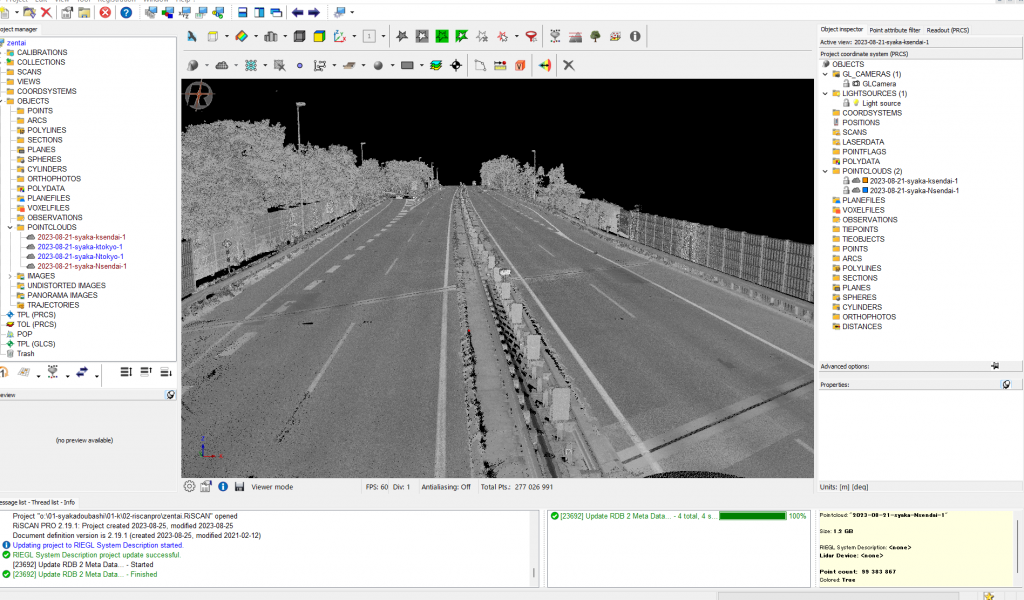1024x600 pixels.
Task: Select the TRAJECTORIES folder
Action: point(53,305)
